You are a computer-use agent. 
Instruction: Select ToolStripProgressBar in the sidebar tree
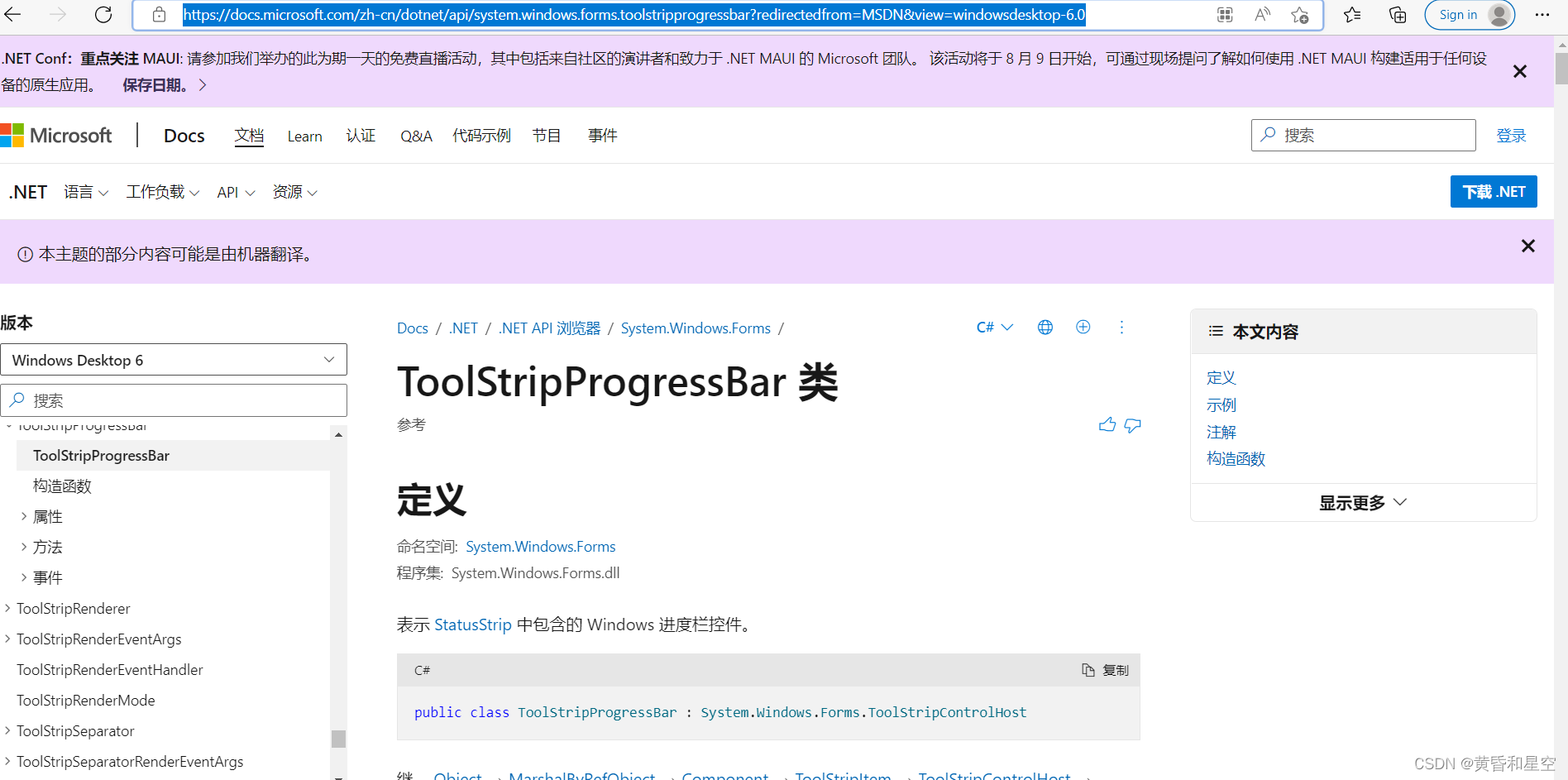[x=173, y=456]
